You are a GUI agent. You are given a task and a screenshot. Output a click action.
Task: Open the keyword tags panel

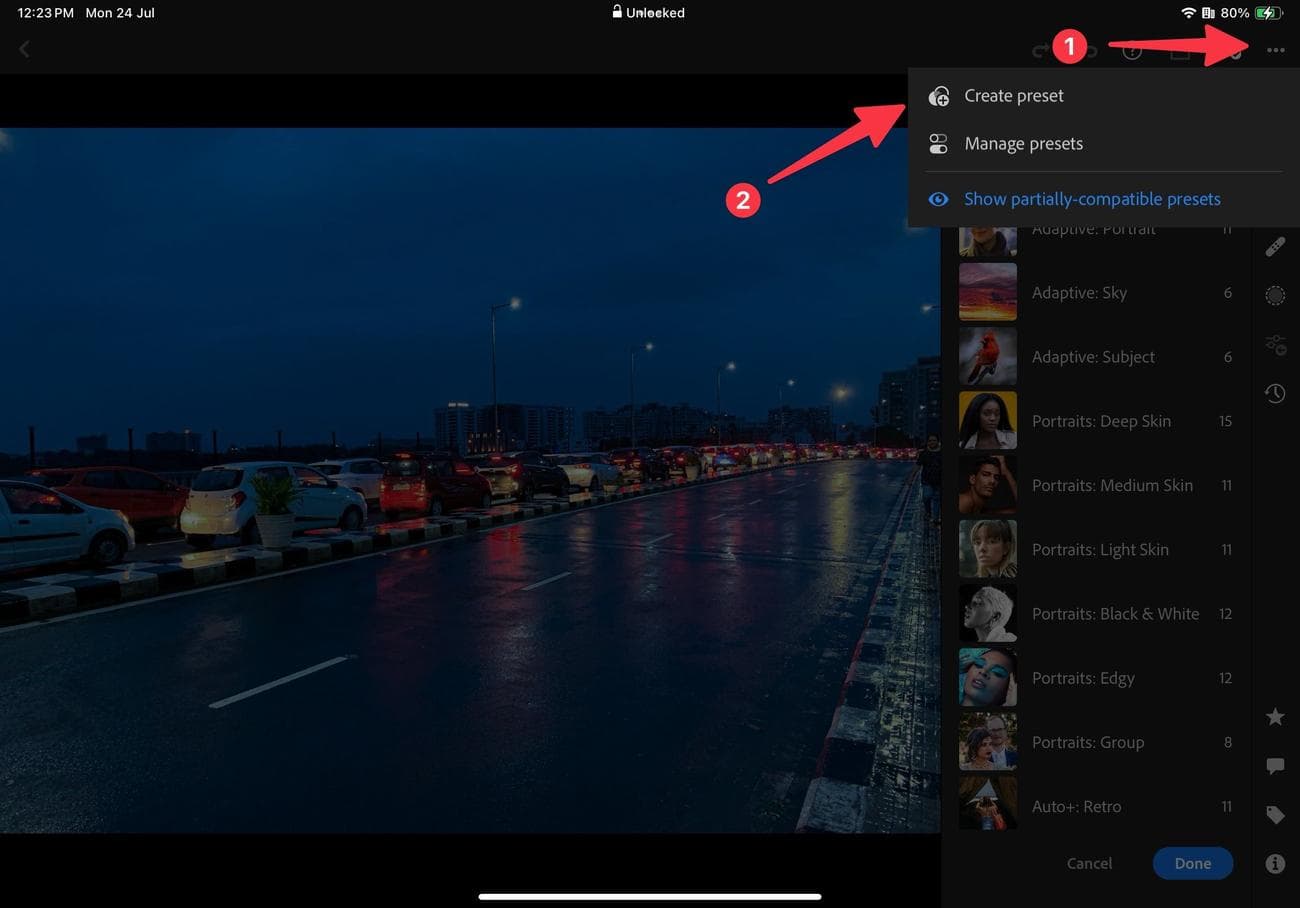1276,812
